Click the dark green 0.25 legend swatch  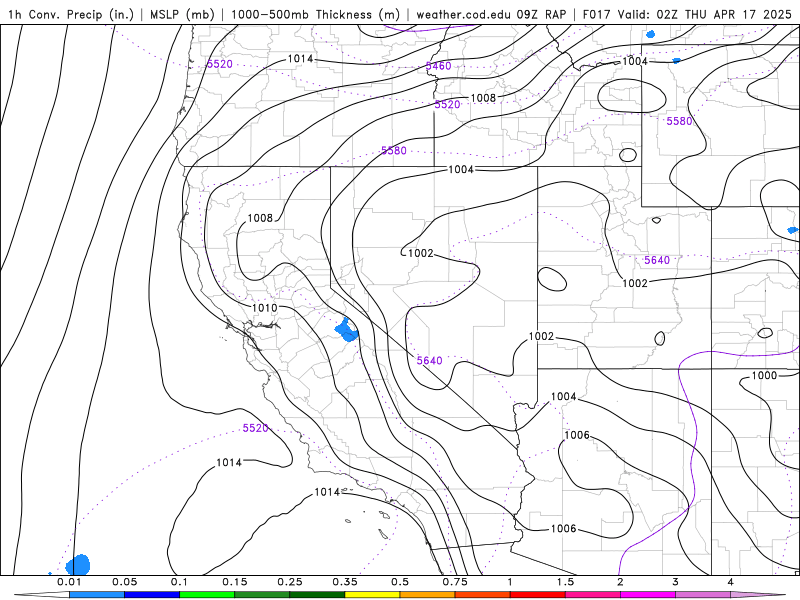(x=317, y=595)
